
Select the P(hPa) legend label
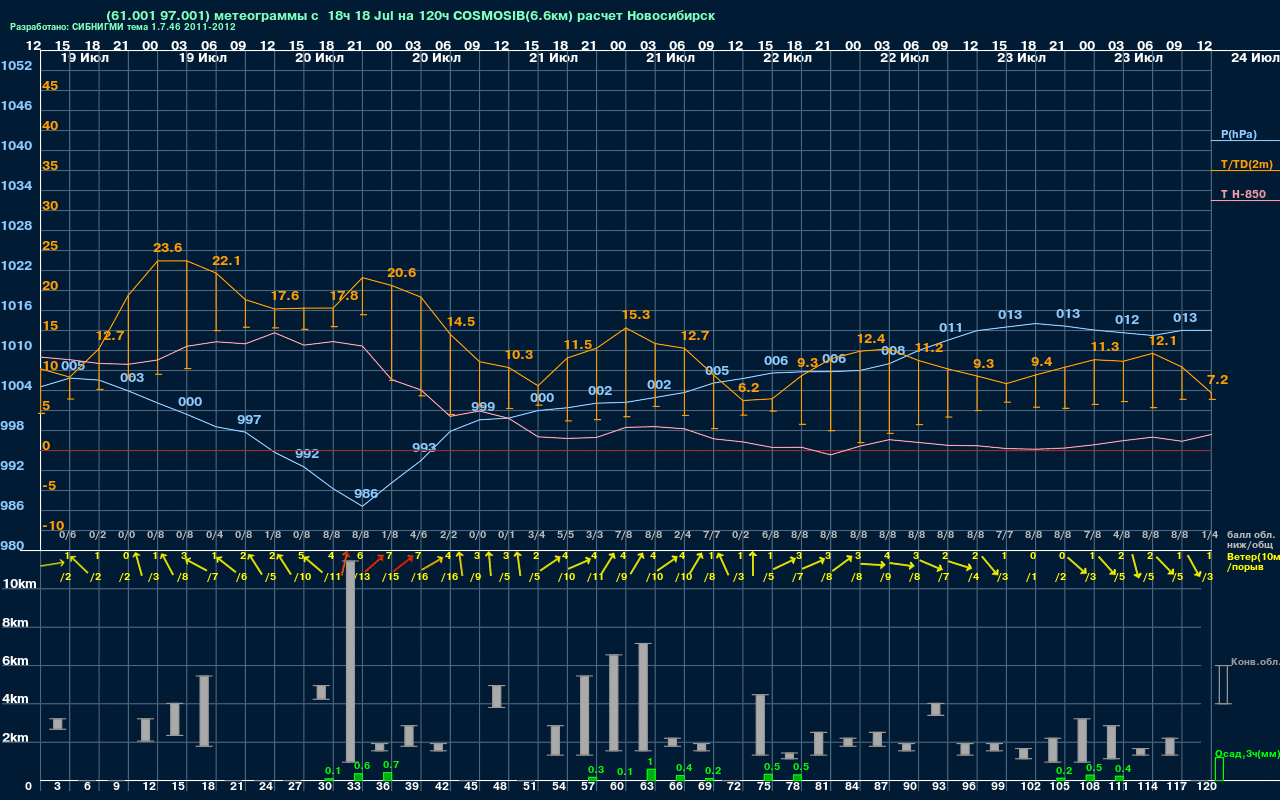pyautogui.click(x=1238, y=134)
